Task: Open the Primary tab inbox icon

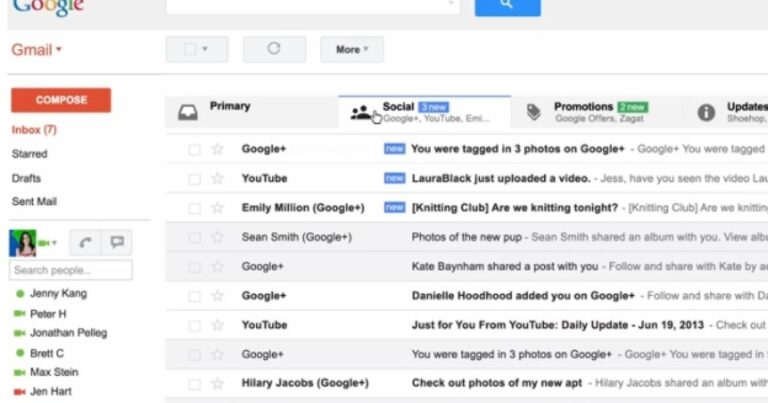Action: click(188, 112)
